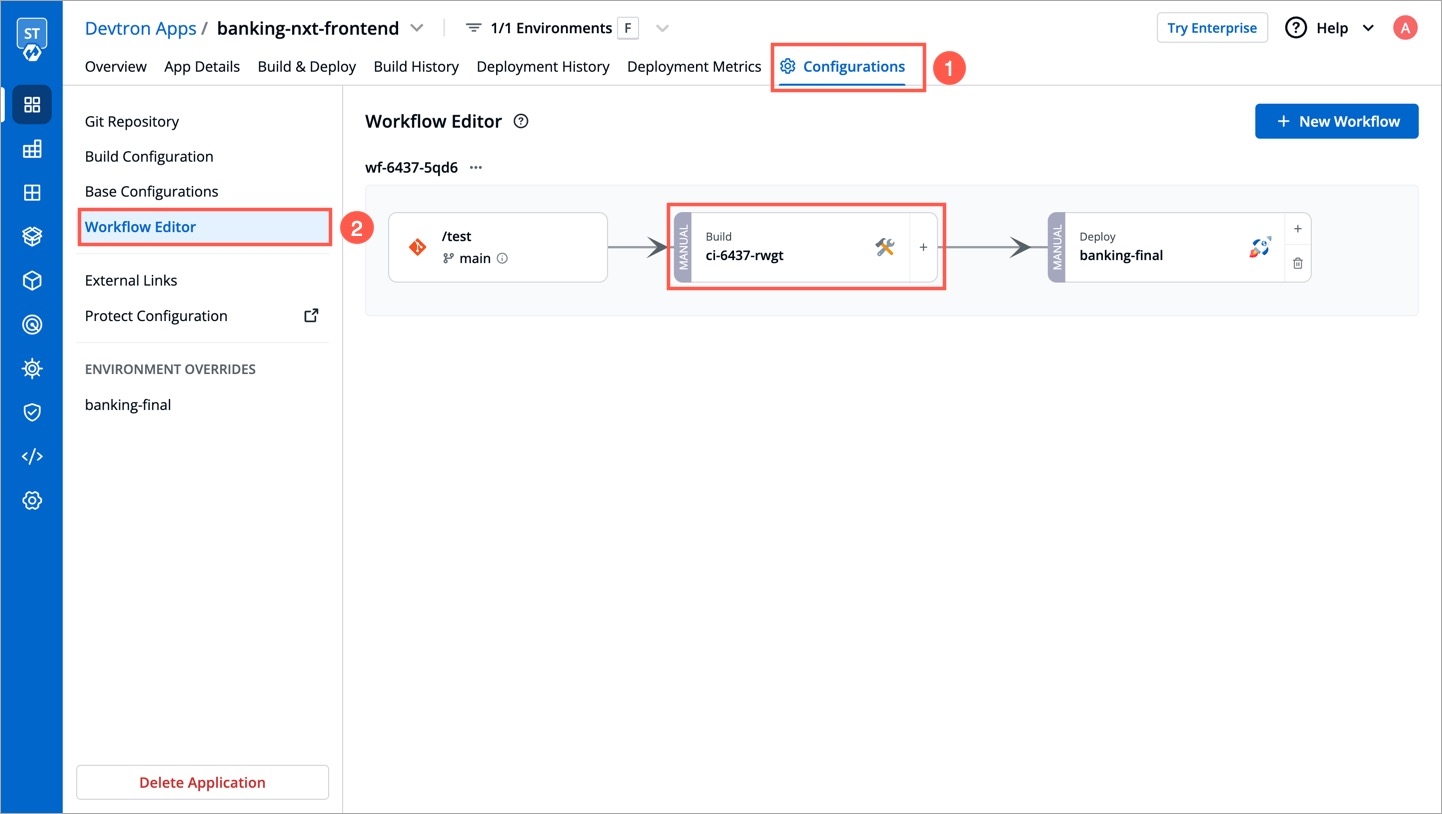Click the Workflow Editor help question icon
1442x814 pixels.
coord(520,122)
